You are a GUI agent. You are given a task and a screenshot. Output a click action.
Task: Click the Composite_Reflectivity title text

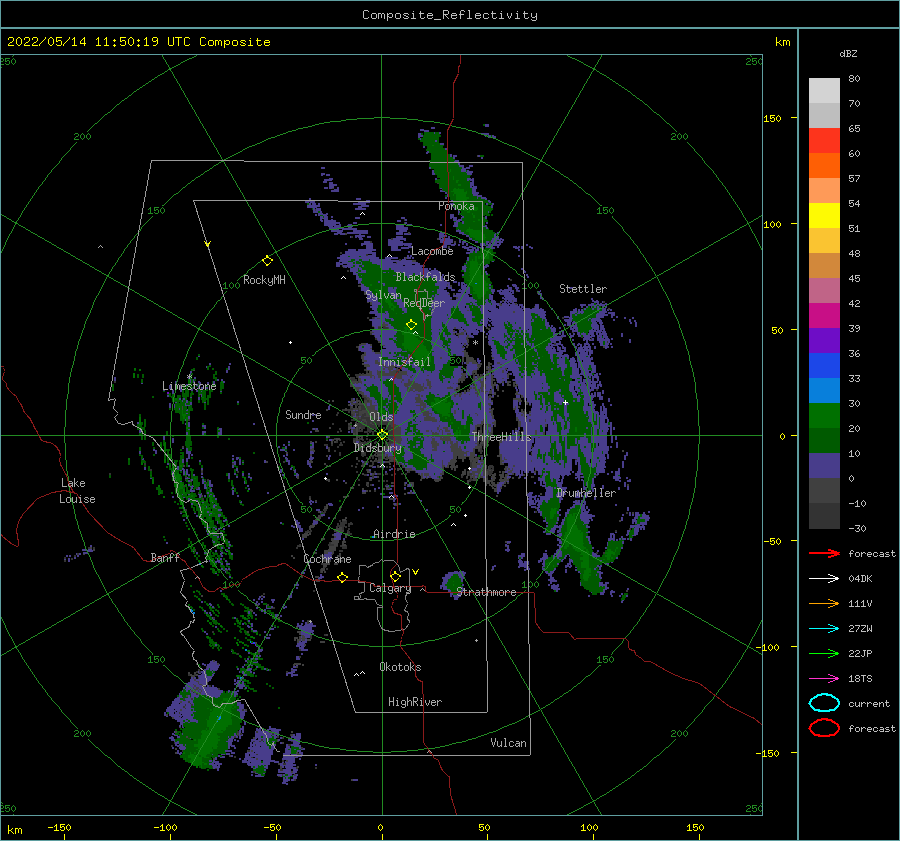point(450,15)
